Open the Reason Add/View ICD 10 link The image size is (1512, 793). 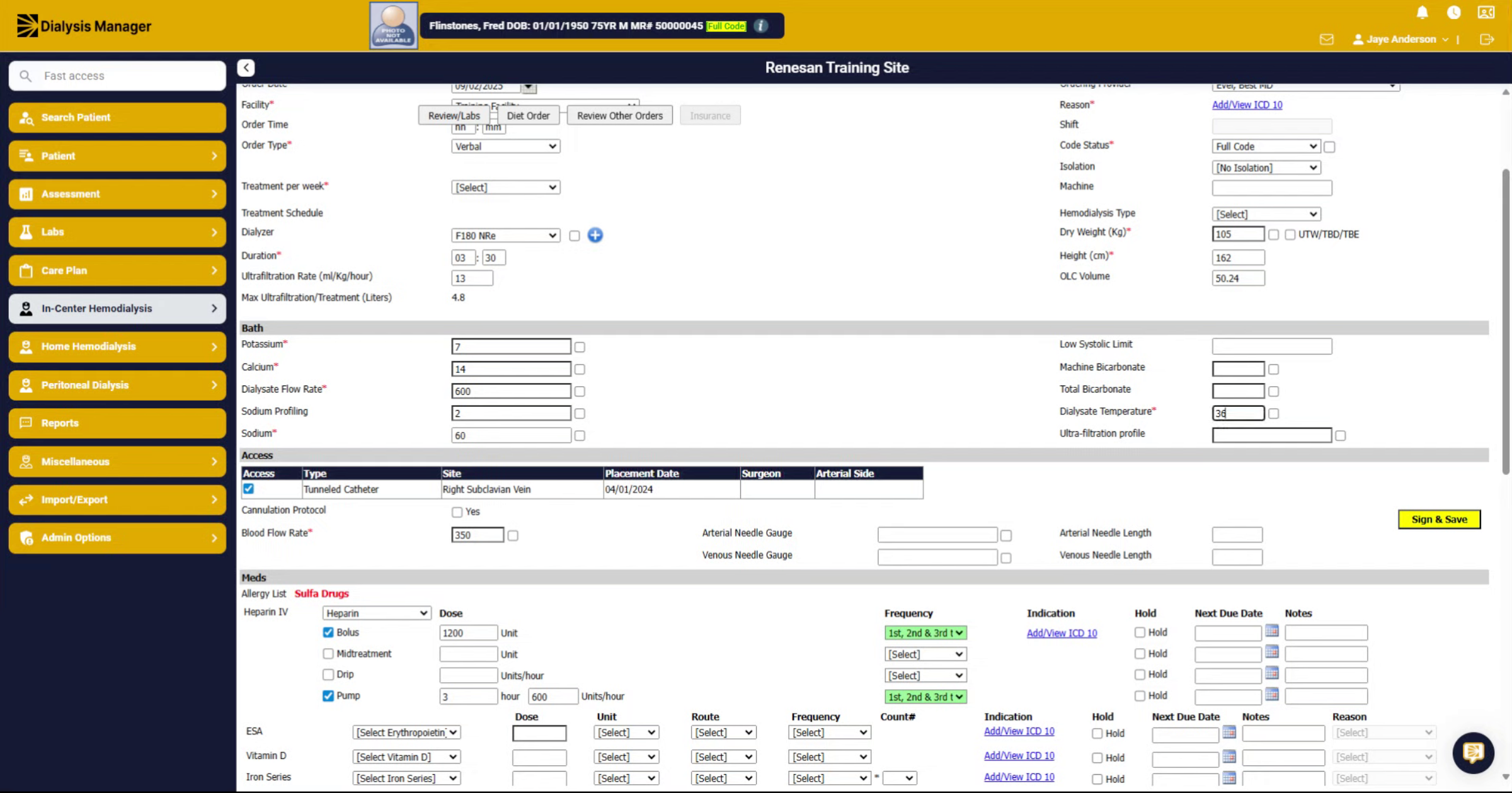click(1247, 105)
